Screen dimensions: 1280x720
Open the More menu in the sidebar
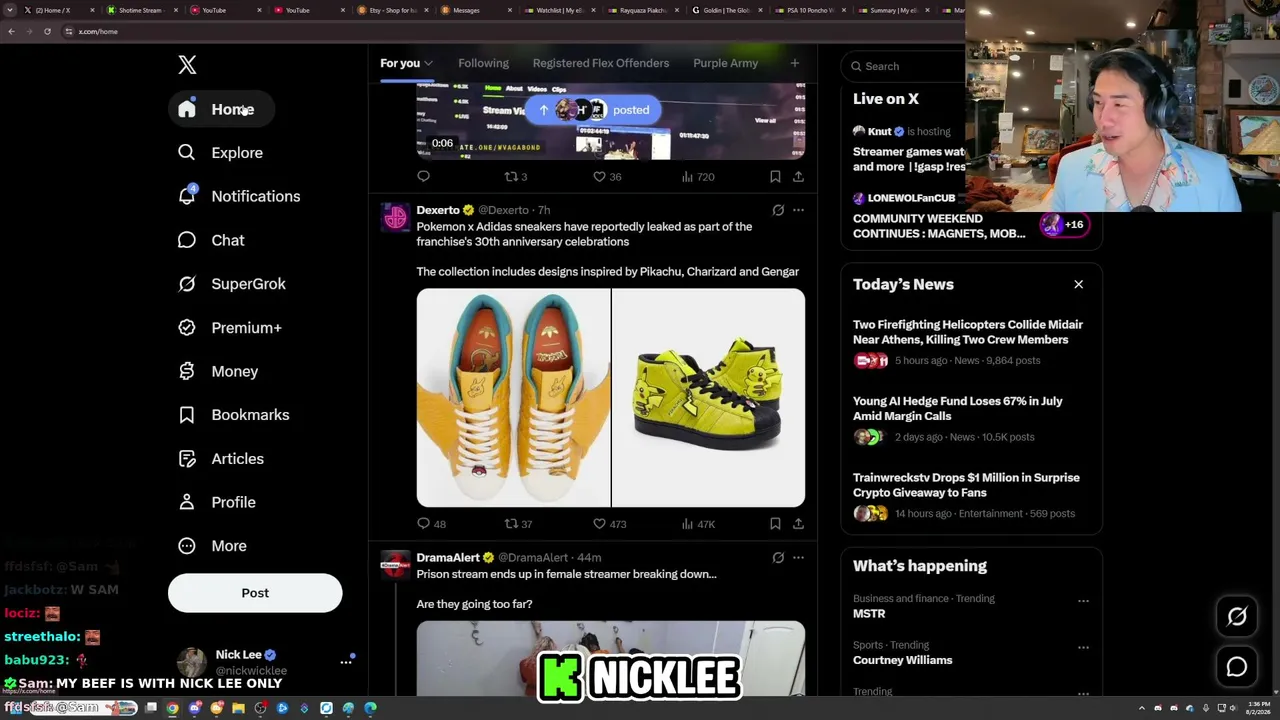pyautogui.click(x=212, y=546)
